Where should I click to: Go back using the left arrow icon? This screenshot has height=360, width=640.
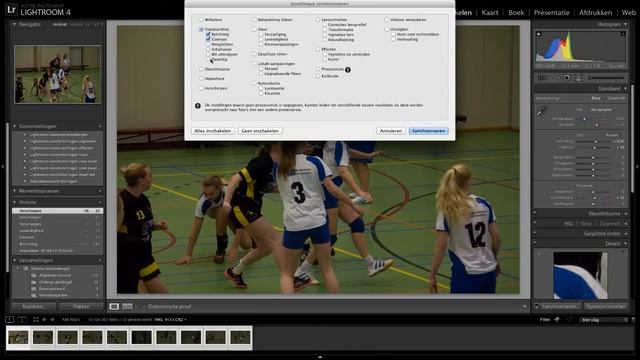pos(44,320)
